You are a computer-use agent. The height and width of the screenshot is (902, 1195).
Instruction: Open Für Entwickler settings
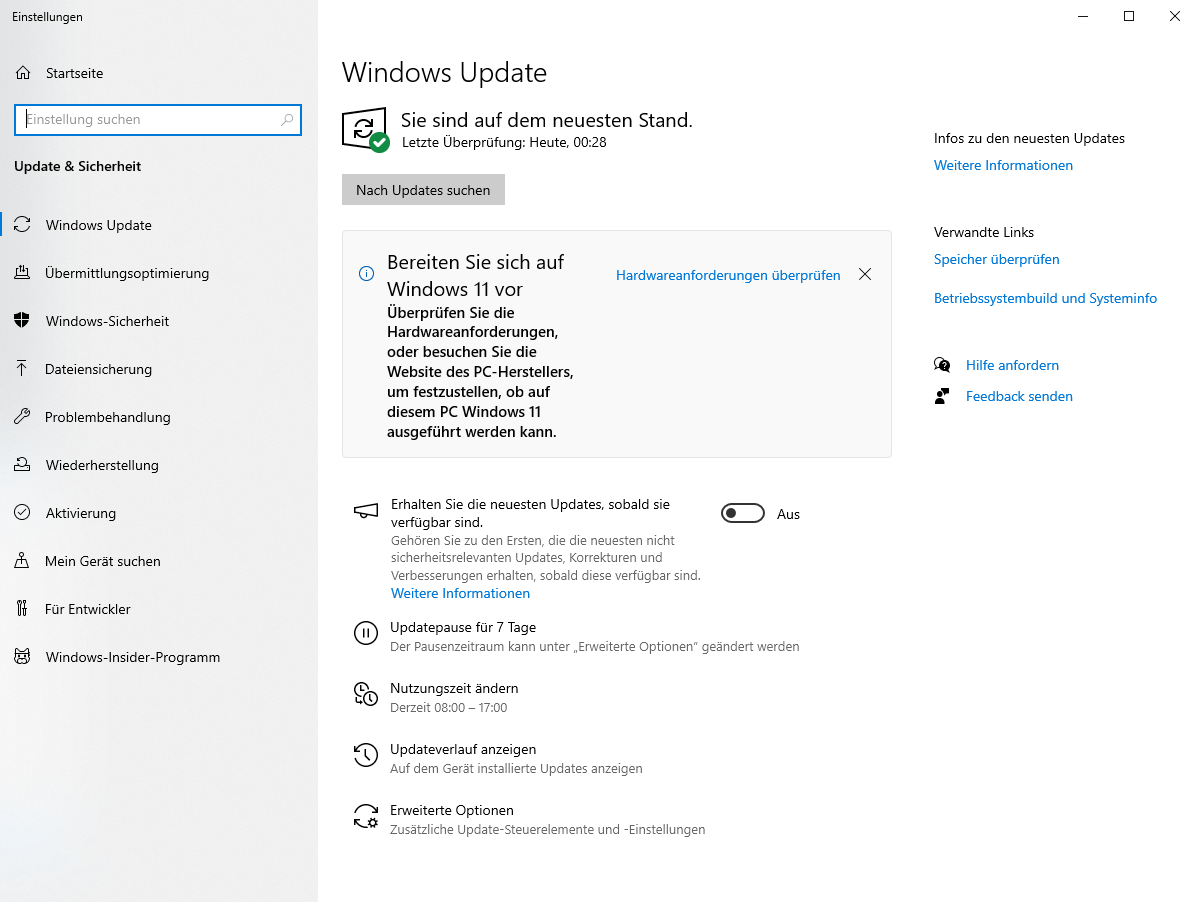pyautogui.click(x=159, y=609)
